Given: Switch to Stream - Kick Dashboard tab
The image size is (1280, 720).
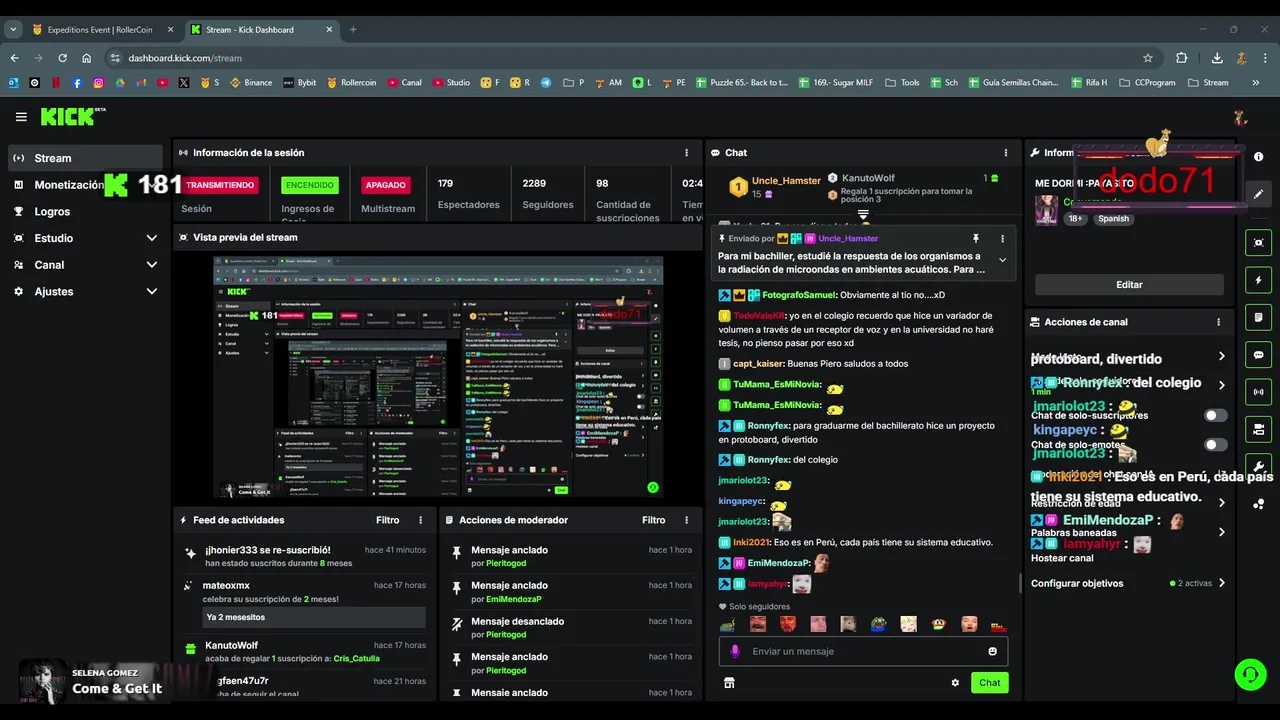Looking at the screenshot, I should click(x=261, y=30).
